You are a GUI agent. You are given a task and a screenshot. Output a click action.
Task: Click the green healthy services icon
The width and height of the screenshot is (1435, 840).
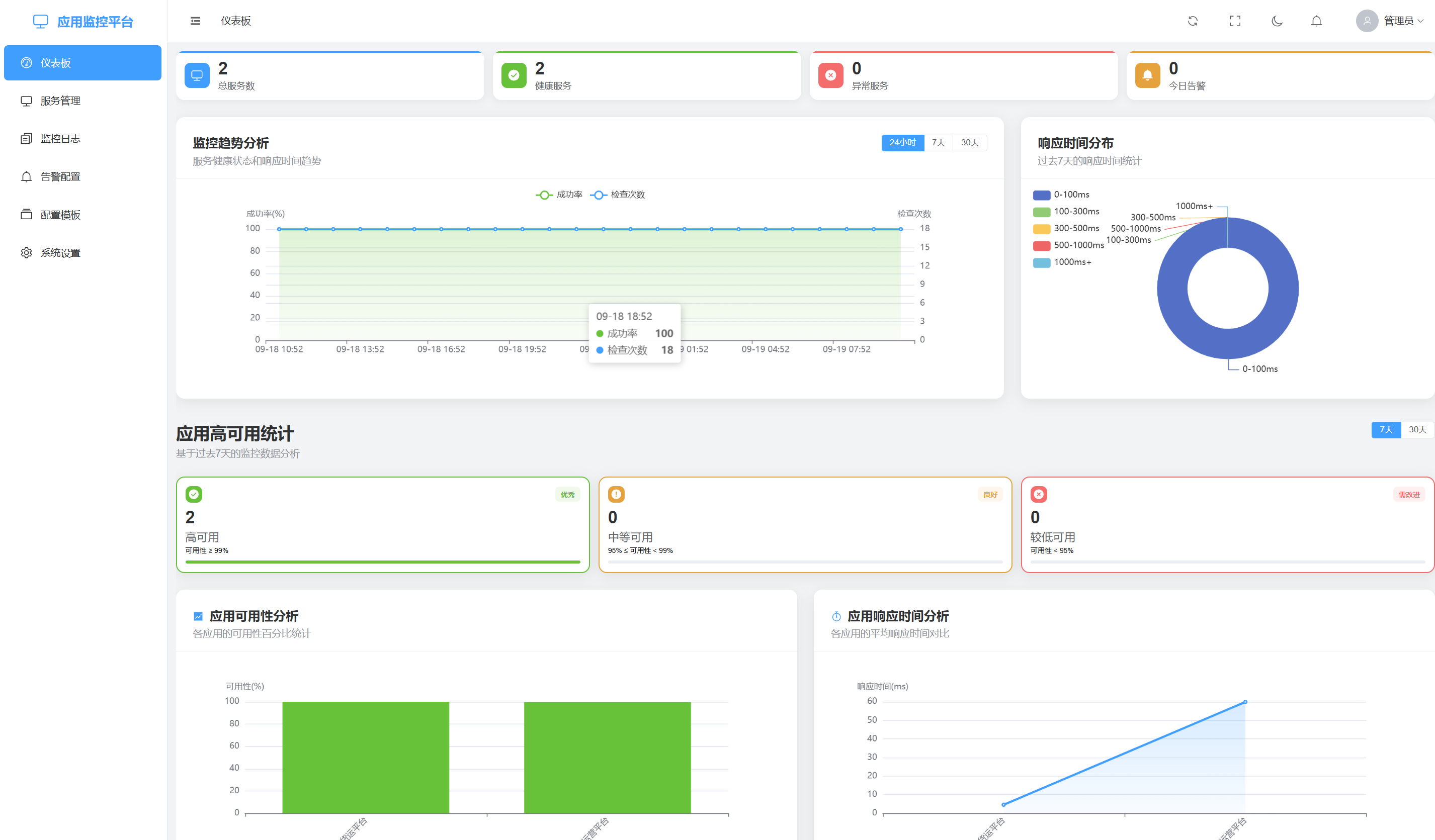pos(514,75)
